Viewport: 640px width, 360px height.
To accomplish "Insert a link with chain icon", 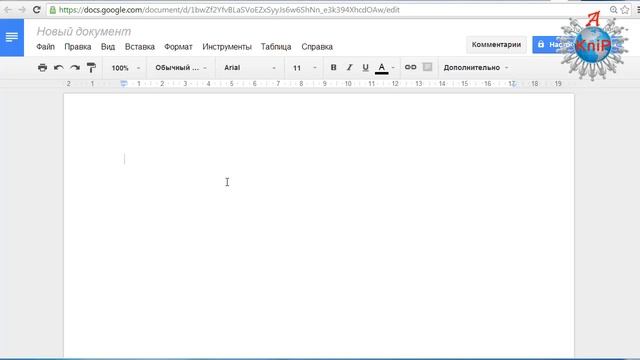I will (x=410, y=67).
